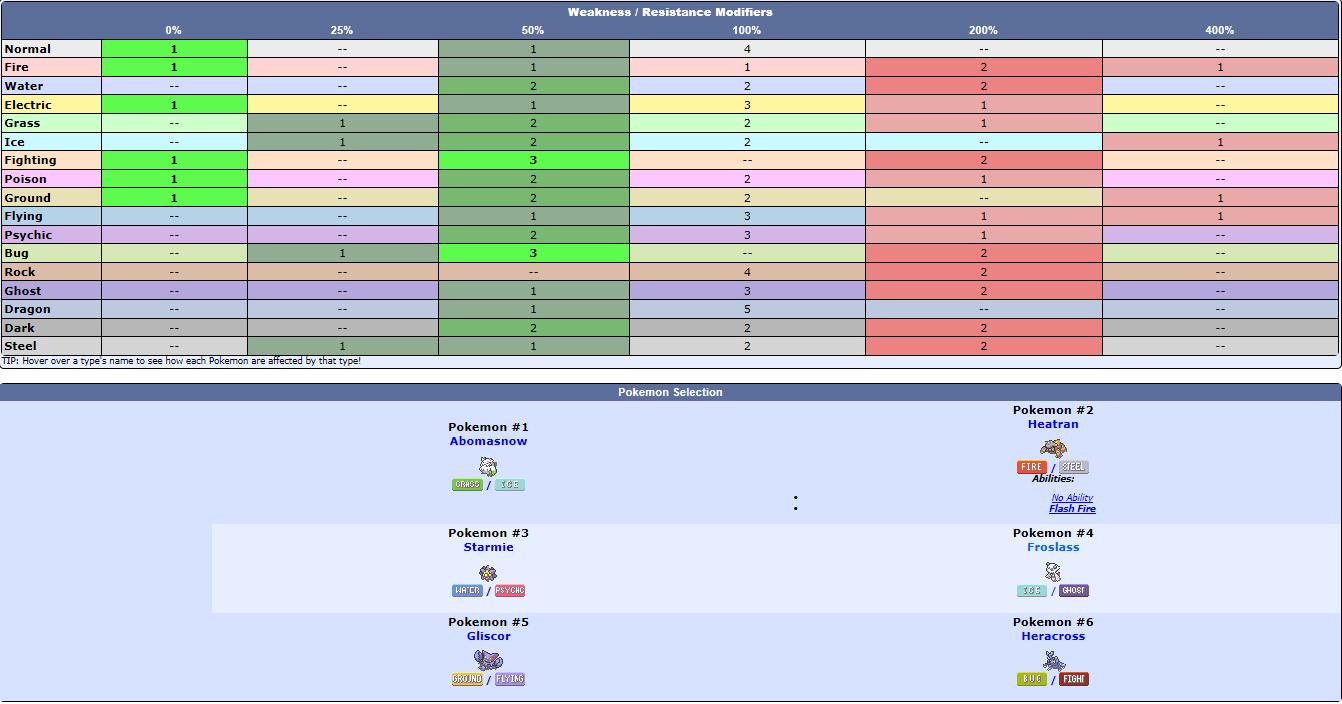Screen dimensions: 1342x704
Task: Click Gliscor's Flying type badge
Action: pos(509,679)
